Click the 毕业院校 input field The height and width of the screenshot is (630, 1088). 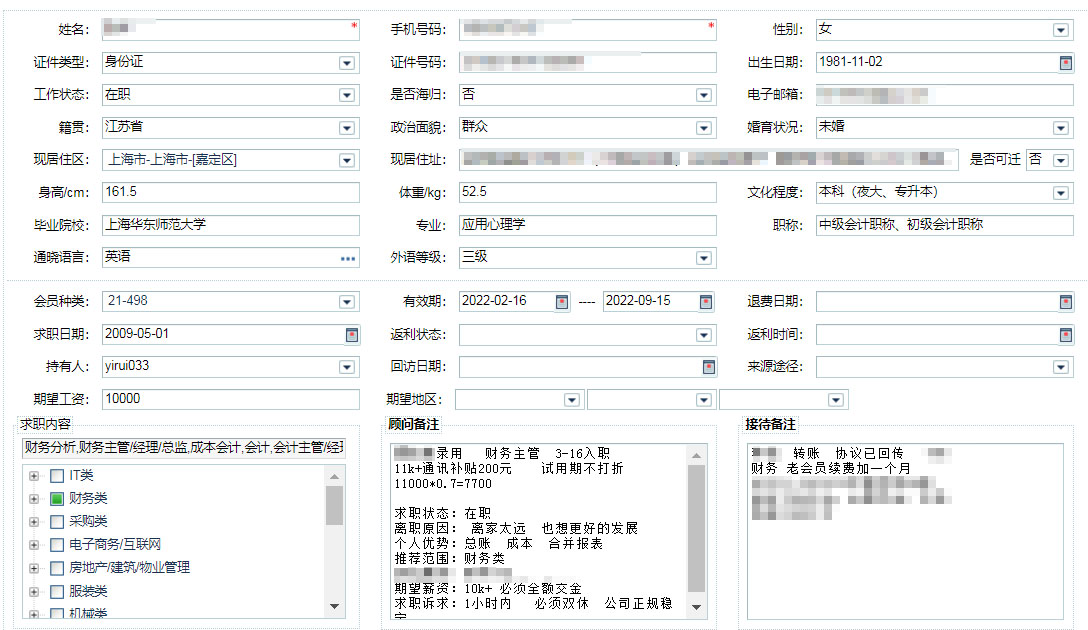click(x=230, y=225)
